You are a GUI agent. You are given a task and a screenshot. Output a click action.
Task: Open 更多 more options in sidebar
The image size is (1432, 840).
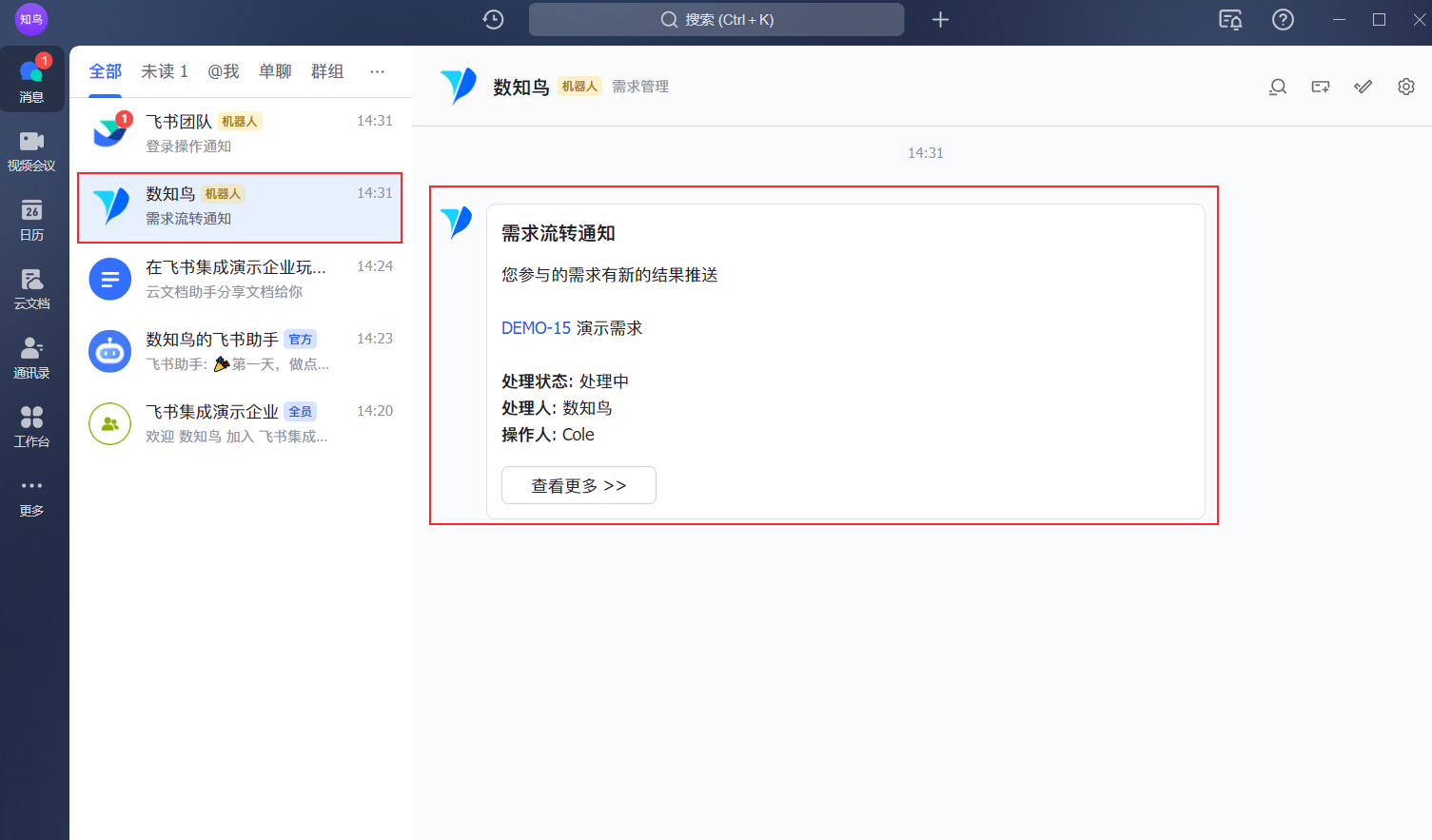(x=32, y=497)
